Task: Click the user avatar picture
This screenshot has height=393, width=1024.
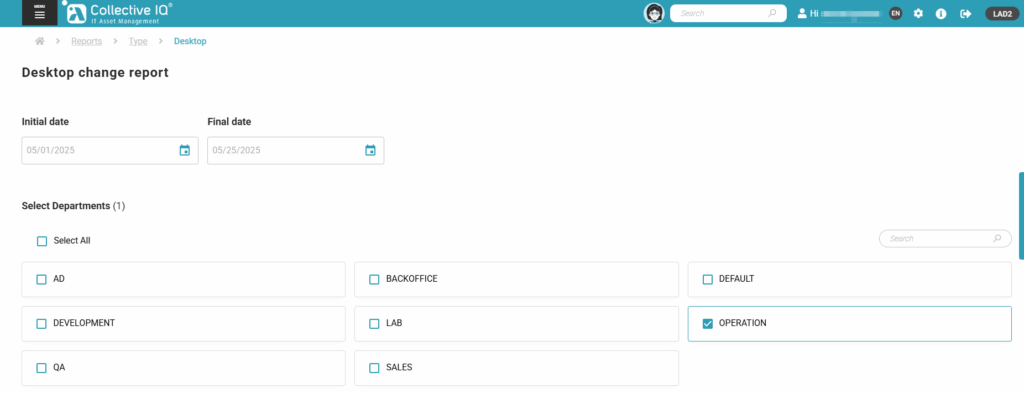Action: 654,13
